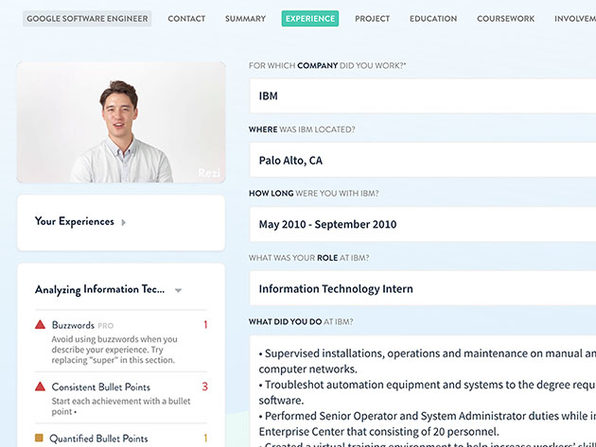This screenshot has width=596, height=447.
Task: Click the 'What was your role at IBM?' label
Action: pyautogui.click(x=309, y=258)
